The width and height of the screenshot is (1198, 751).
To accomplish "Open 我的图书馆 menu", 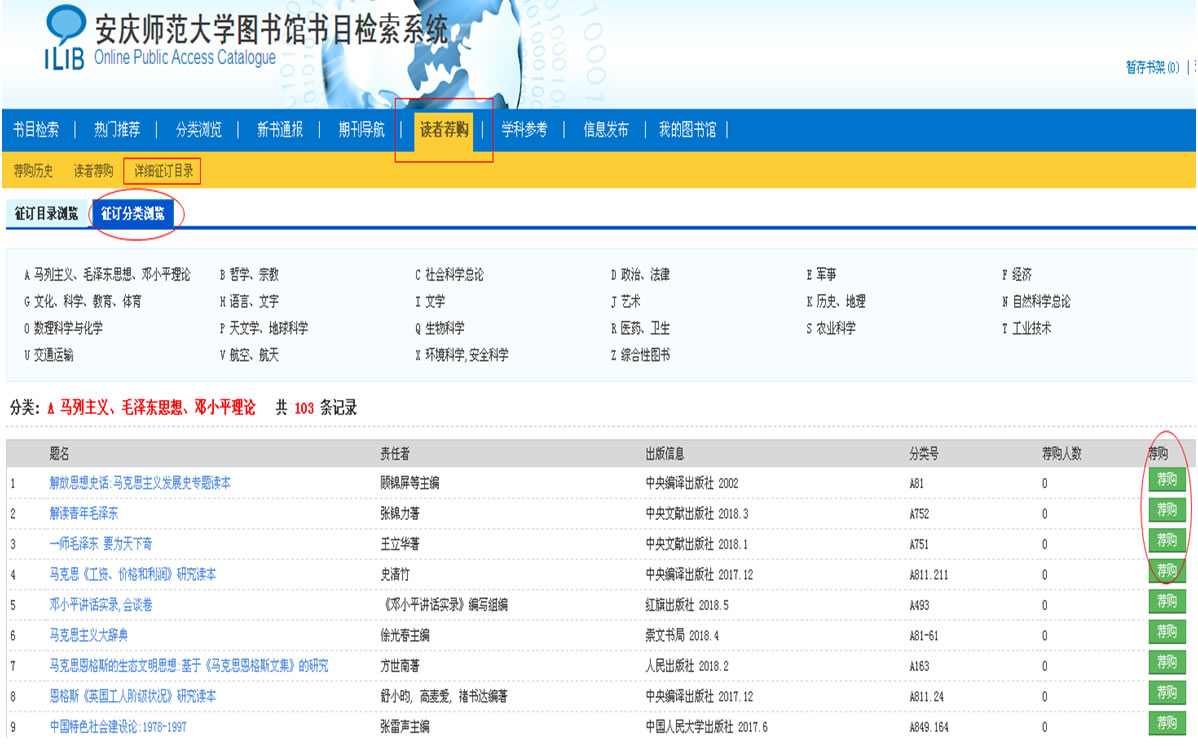I will click(687, 129).
